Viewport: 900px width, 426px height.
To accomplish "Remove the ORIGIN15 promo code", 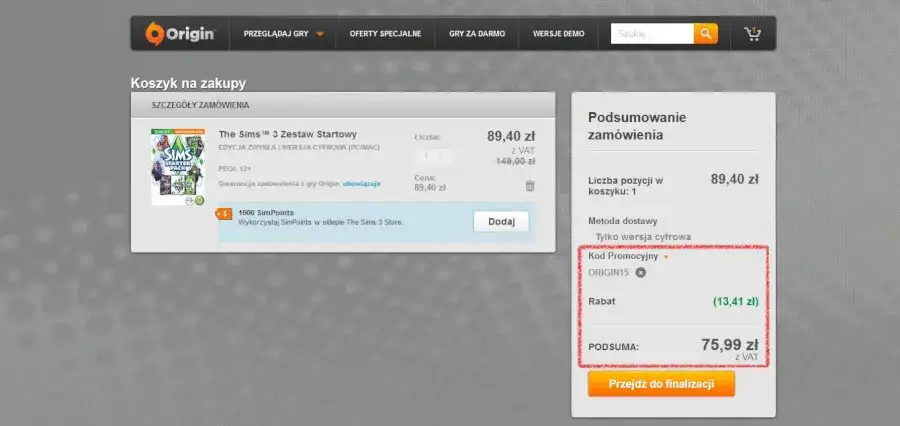I will [641, 273].
